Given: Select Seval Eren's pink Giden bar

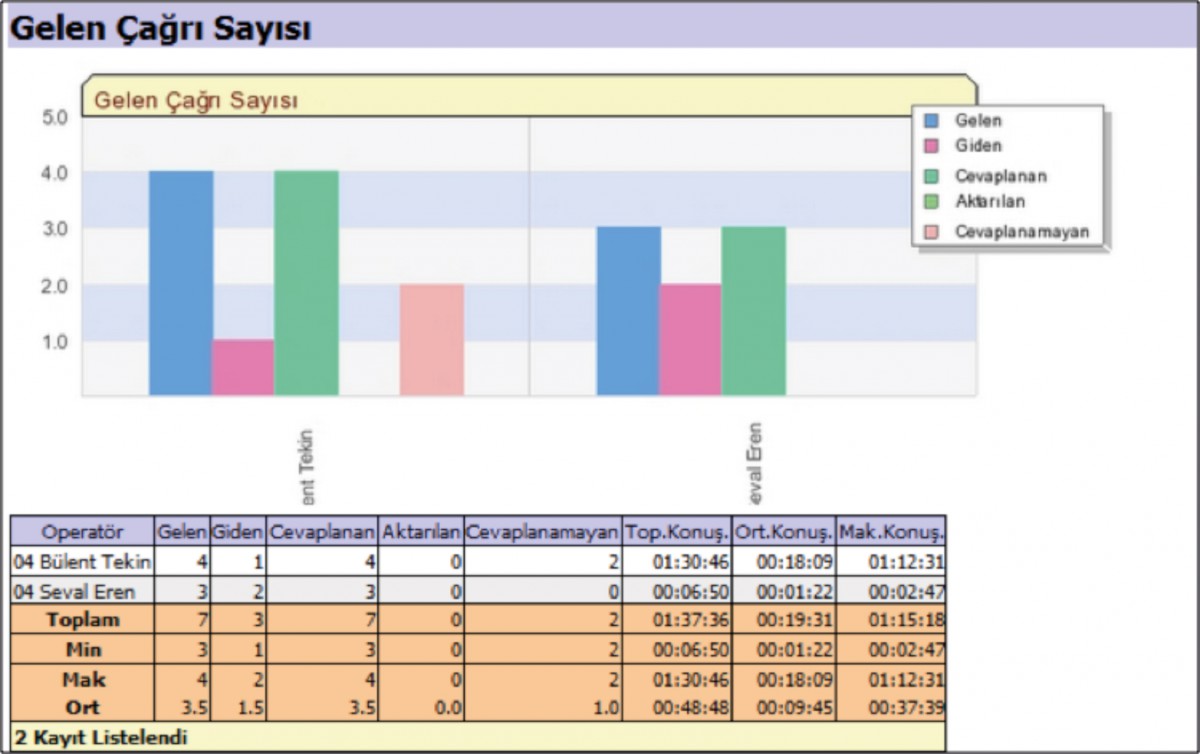Looking at the screenshot, I should tap(690, 339).
